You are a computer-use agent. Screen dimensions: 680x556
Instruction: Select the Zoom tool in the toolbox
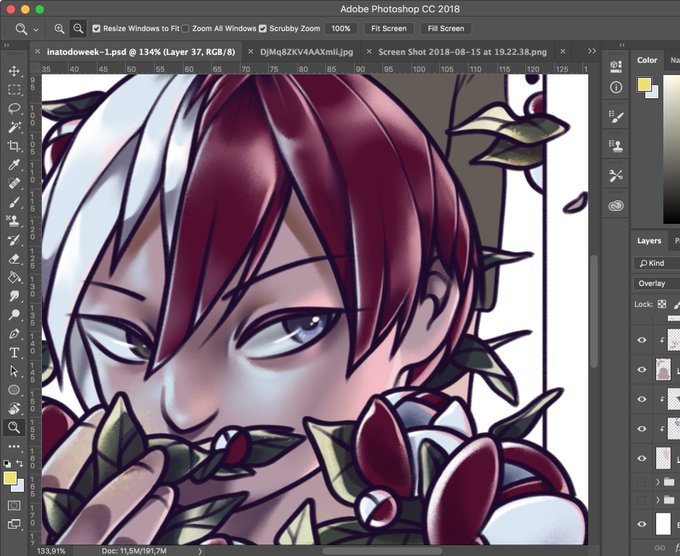(x=14, y=428)
